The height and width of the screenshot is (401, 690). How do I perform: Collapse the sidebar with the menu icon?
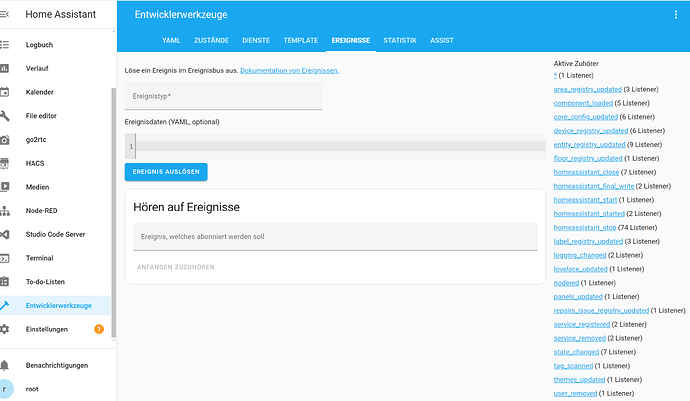point(6,15)
